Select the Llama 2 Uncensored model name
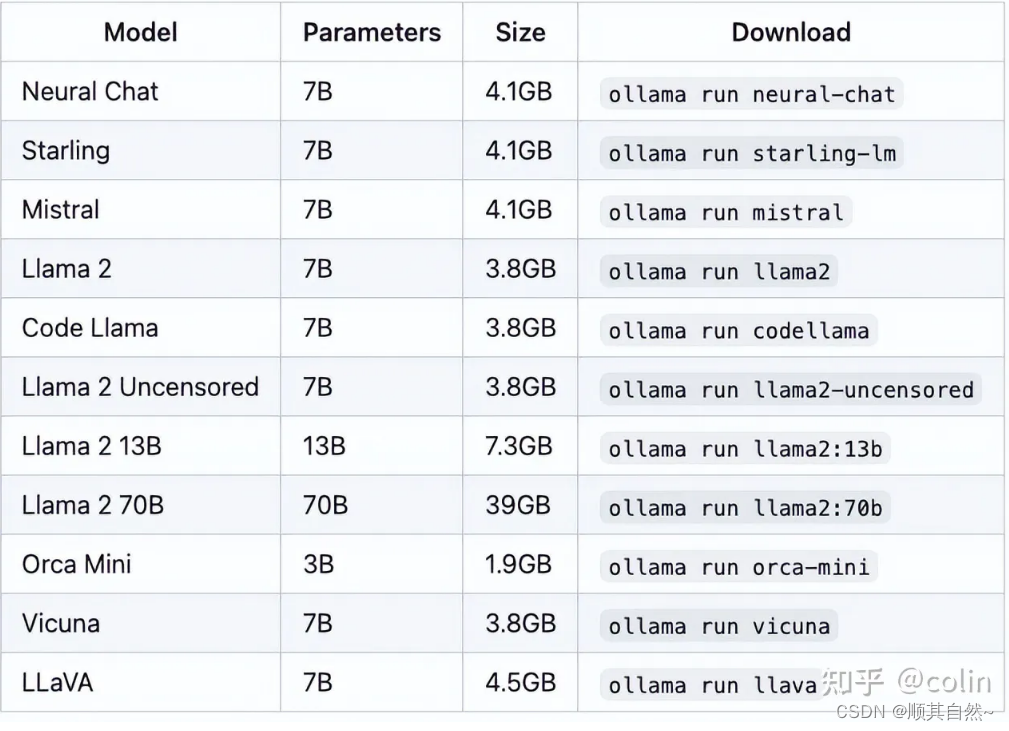1009x731 pixels. click(x=140, y=387)
